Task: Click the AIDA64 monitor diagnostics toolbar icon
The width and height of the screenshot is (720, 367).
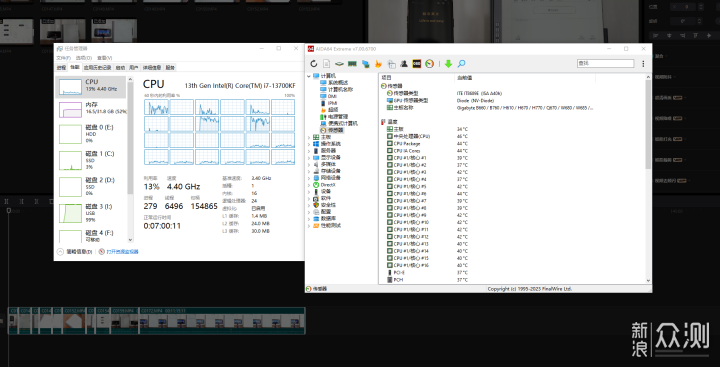Action: pos(391,64)
